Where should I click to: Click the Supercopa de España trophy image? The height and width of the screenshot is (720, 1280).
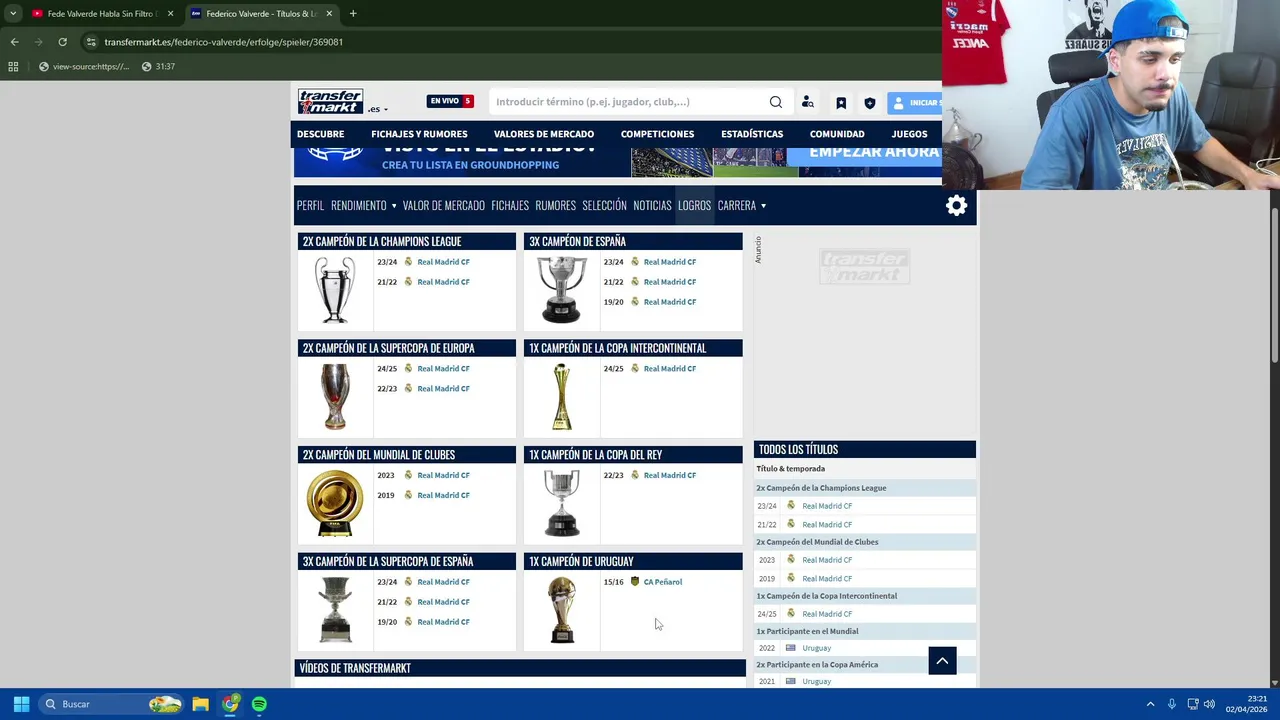[x=335, y=610]
